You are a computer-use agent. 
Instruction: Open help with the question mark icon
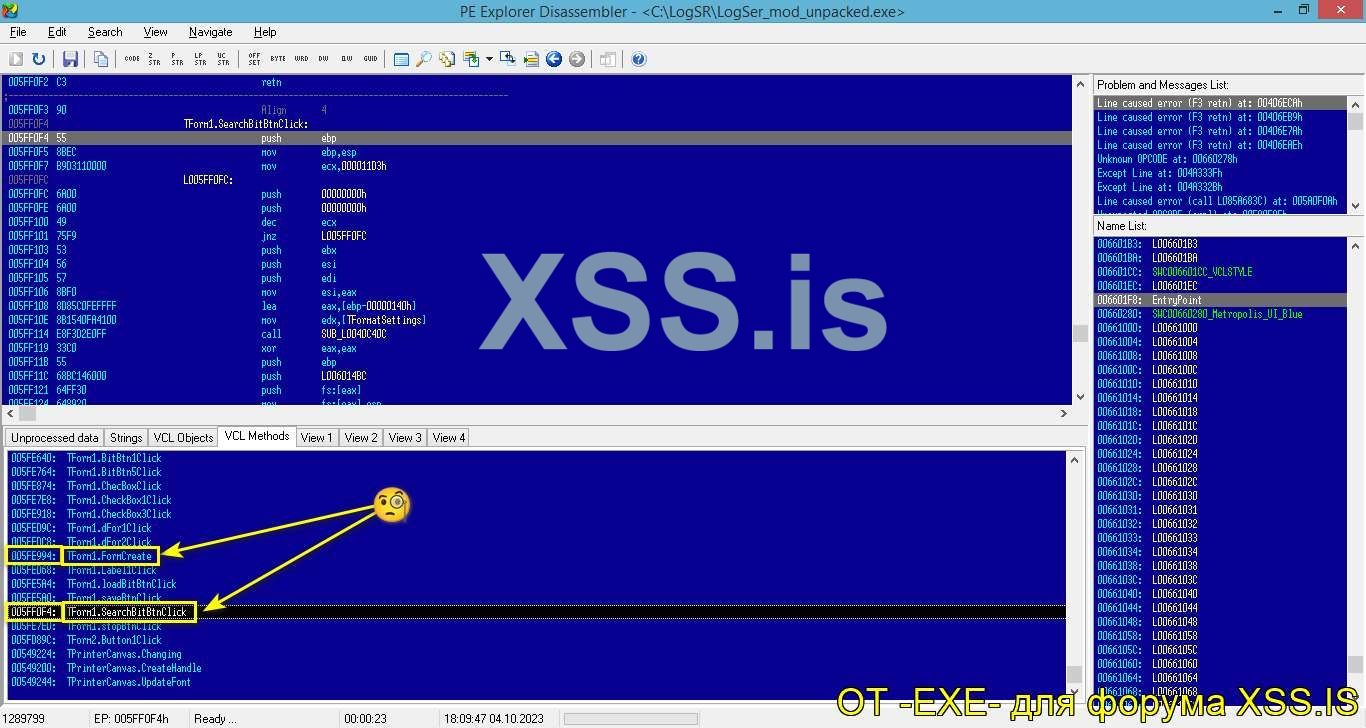[639, 59]
